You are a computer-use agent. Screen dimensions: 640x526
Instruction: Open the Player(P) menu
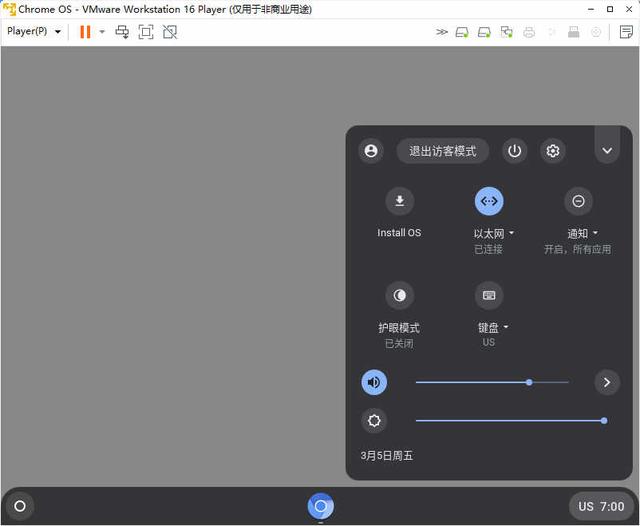click(34, 31)
